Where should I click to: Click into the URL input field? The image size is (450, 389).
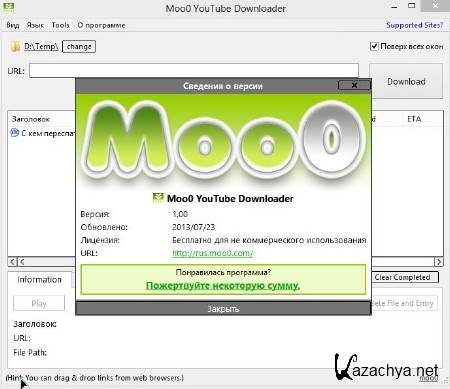coord(194,71)
